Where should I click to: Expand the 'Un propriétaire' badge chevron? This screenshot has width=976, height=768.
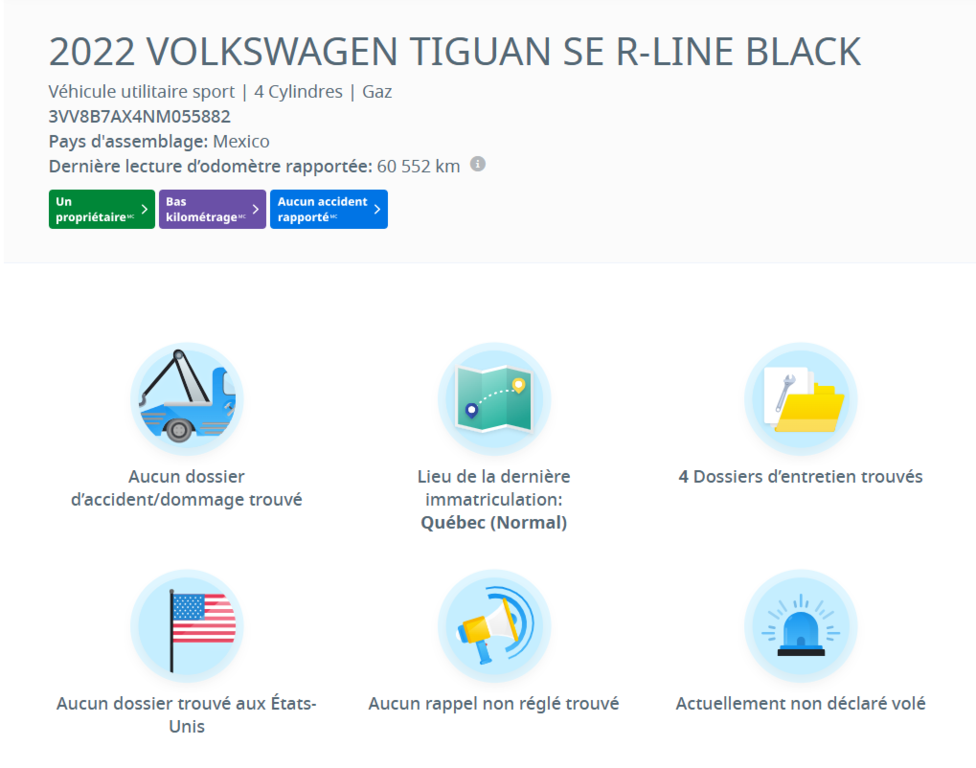tap(146, 209)
